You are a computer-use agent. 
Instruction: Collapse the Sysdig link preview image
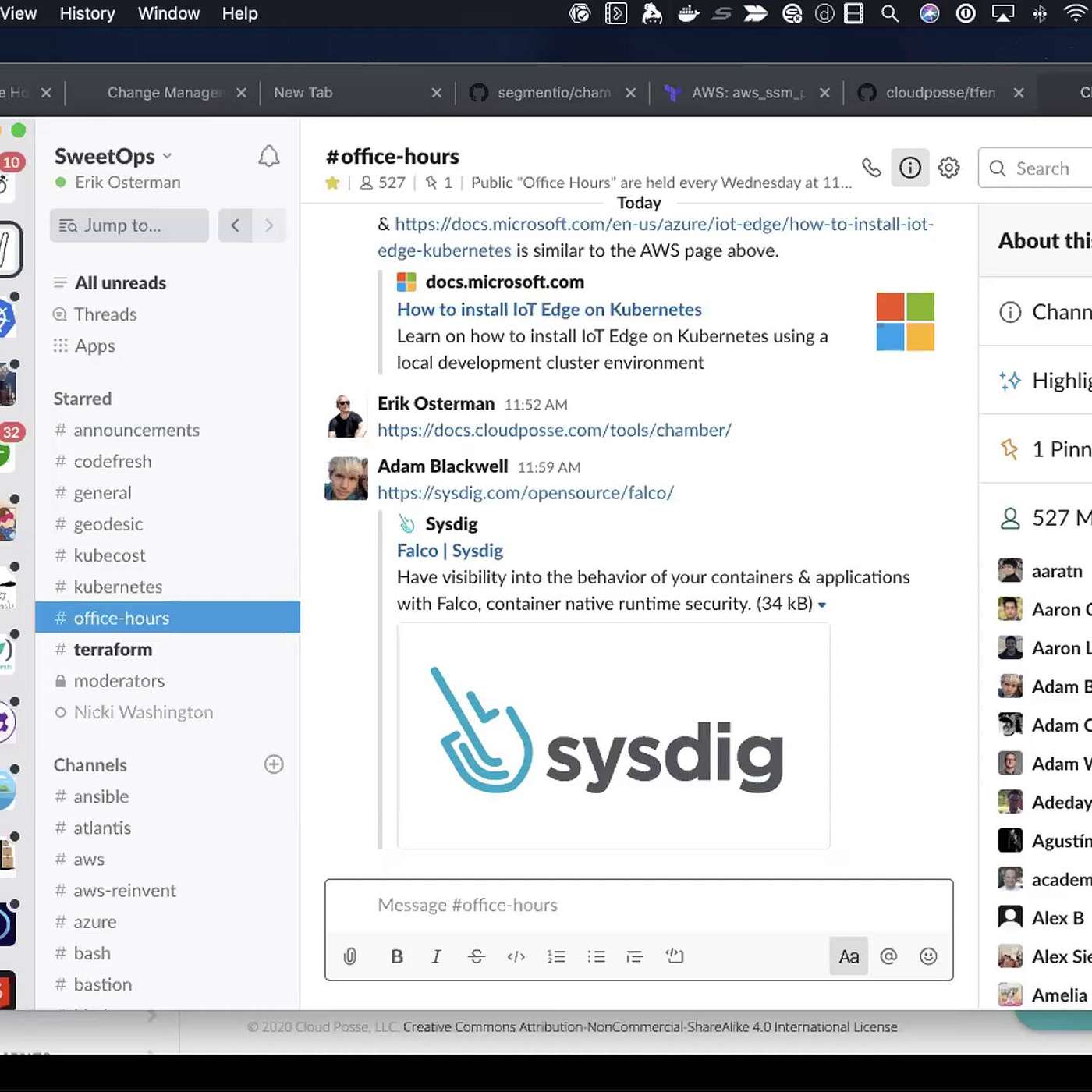(x=822, y=604)
